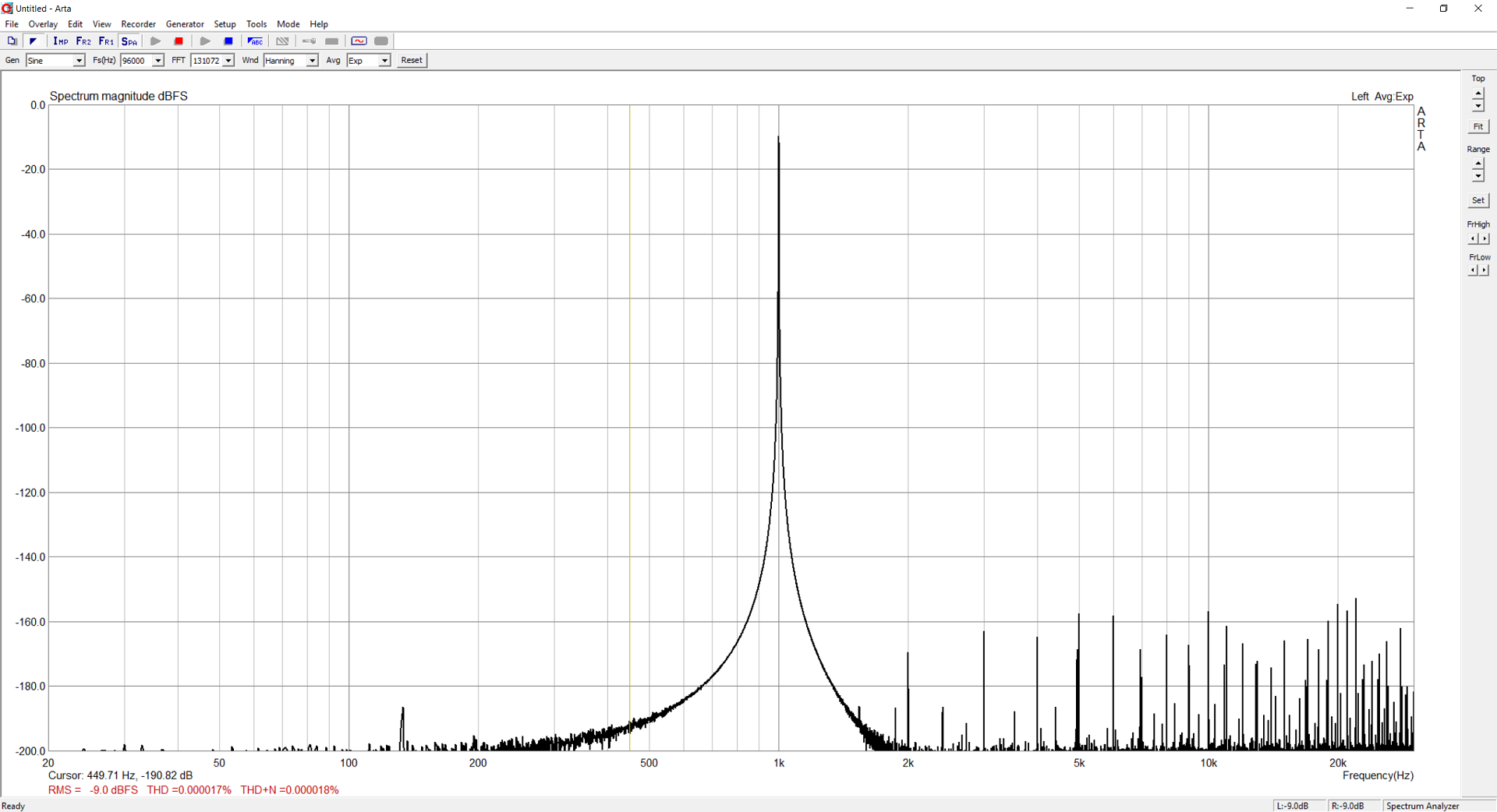The width and height of the screenshot is (1497, 812).
Task: Decrease the graph Range
Action: click(1478, 176)
